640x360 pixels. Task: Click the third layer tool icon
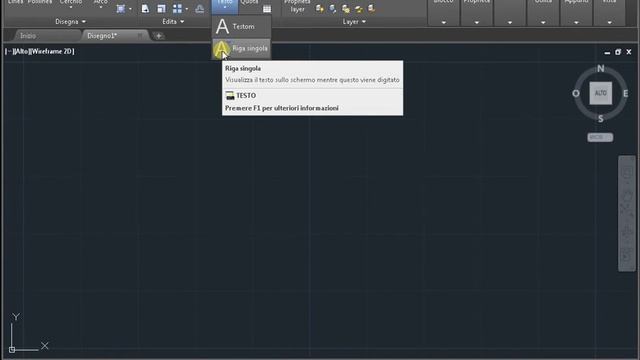click(346, 9)
